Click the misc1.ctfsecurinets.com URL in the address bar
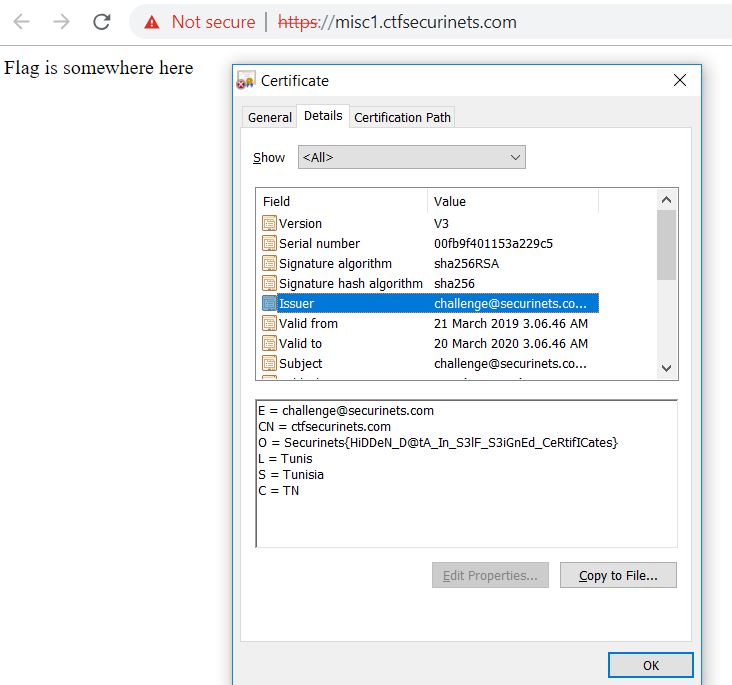This screenshot has width=732, height=685. (x=397, y=22)
